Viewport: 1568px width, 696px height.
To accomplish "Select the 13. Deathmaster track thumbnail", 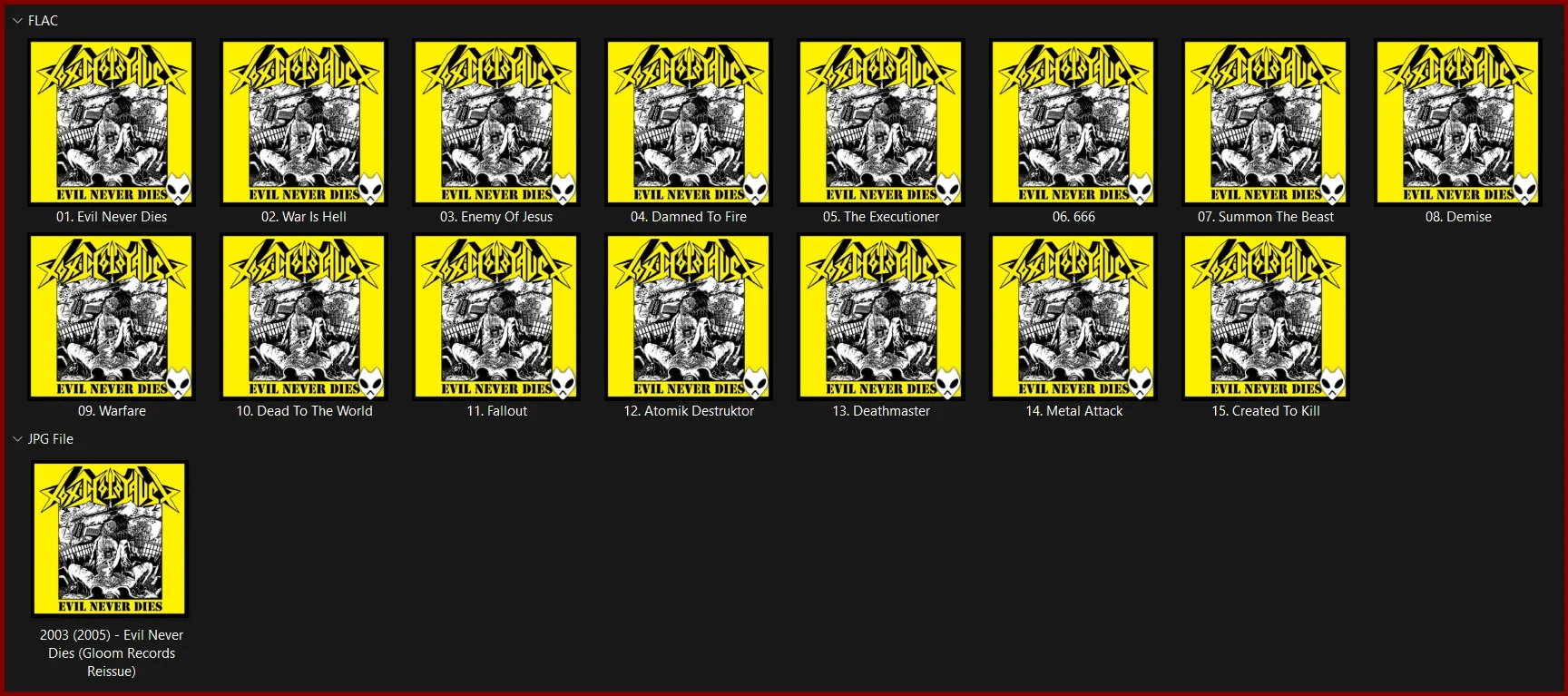I will coord(881,317).
